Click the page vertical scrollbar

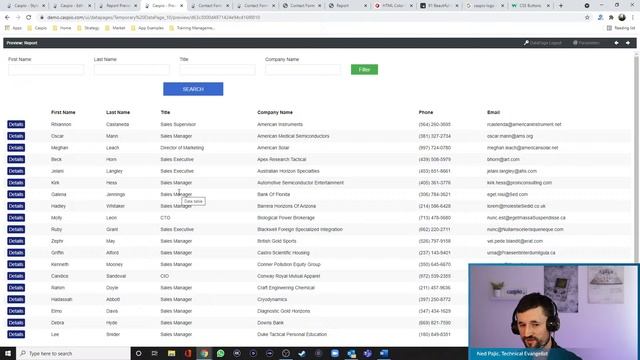pyautogui.click(x=636, y=159)
